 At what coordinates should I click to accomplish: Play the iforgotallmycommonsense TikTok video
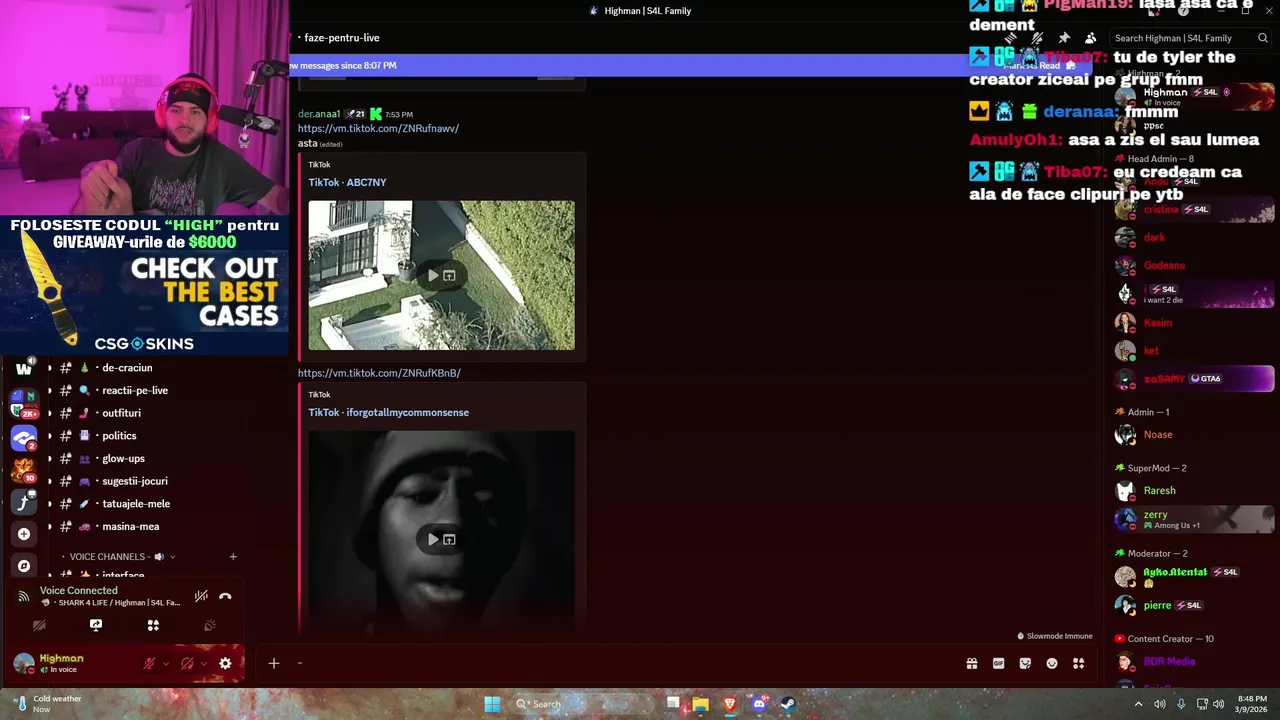click(x=433, y=539)
